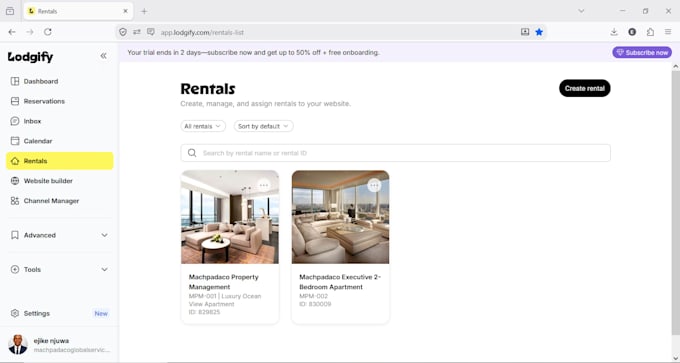Focus the rental name search field

pos(396,153)
